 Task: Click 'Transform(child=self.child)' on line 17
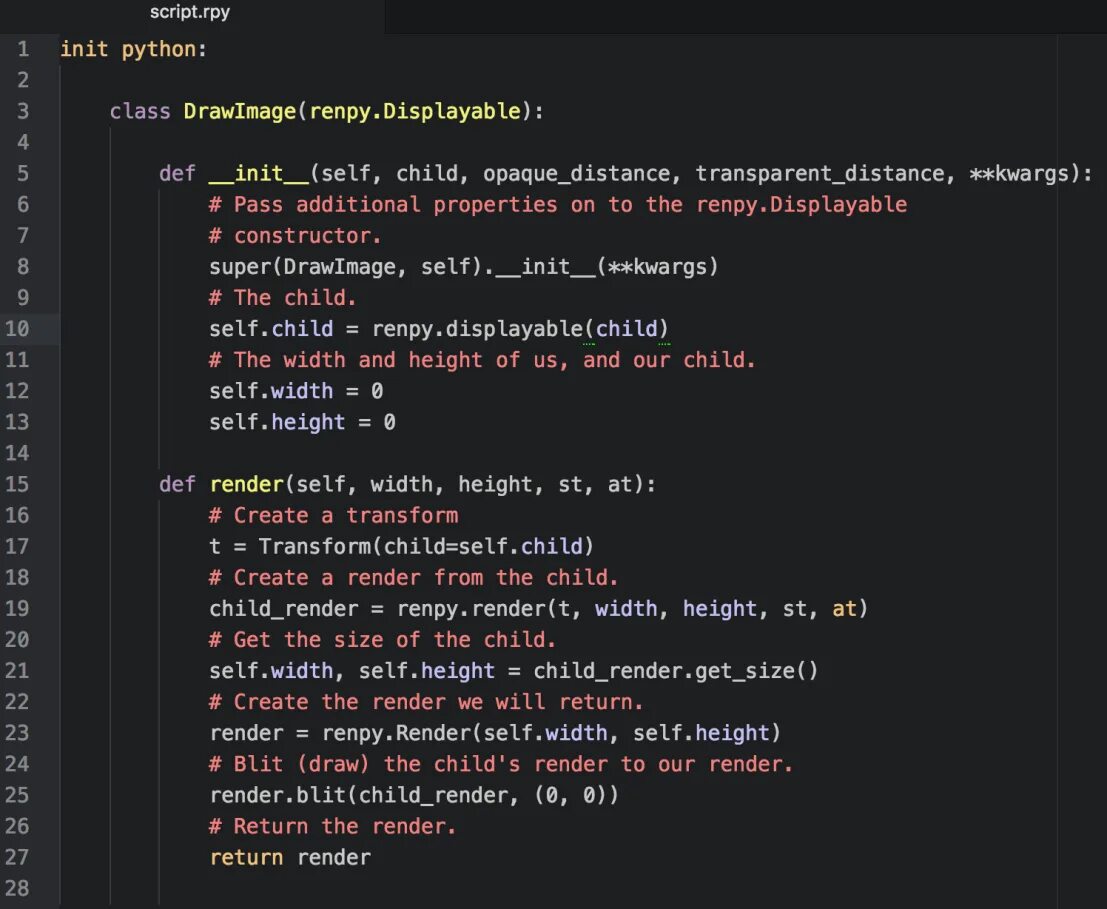(x=426, y=546)
